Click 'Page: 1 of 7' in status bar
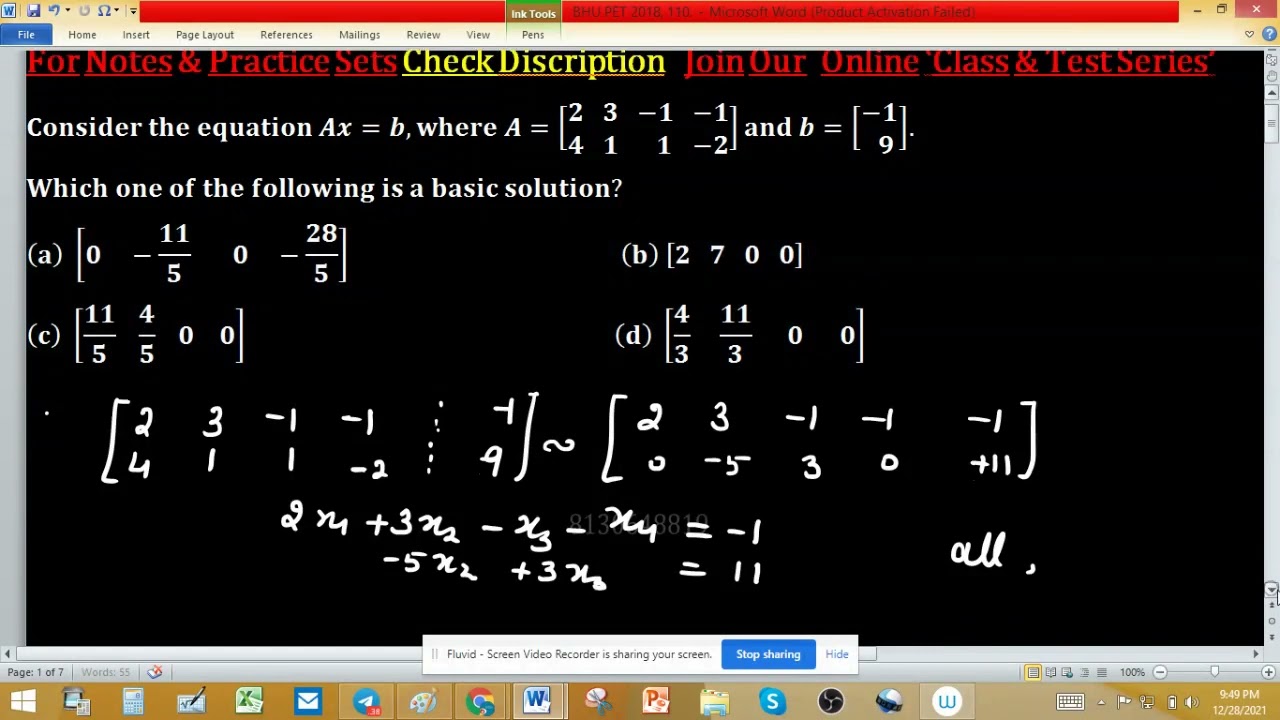Image resolution: width=1280 pixels, height=720 pixels. point(36,672)
